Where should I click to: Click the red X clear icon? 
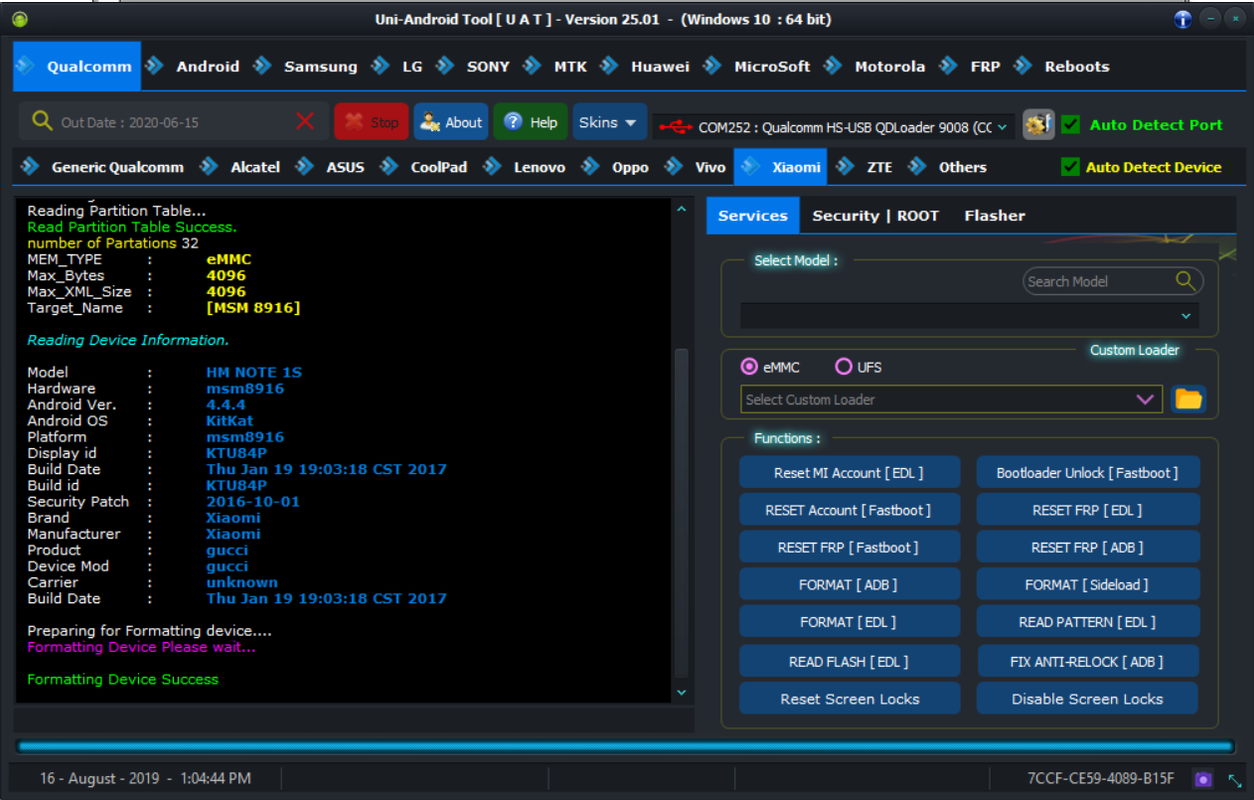click(x=305, y=122)
